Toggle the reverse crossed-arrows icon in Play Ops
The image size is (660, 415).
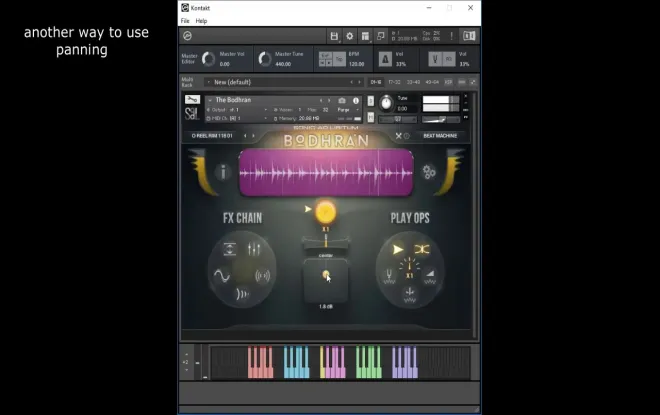(422, 249)
